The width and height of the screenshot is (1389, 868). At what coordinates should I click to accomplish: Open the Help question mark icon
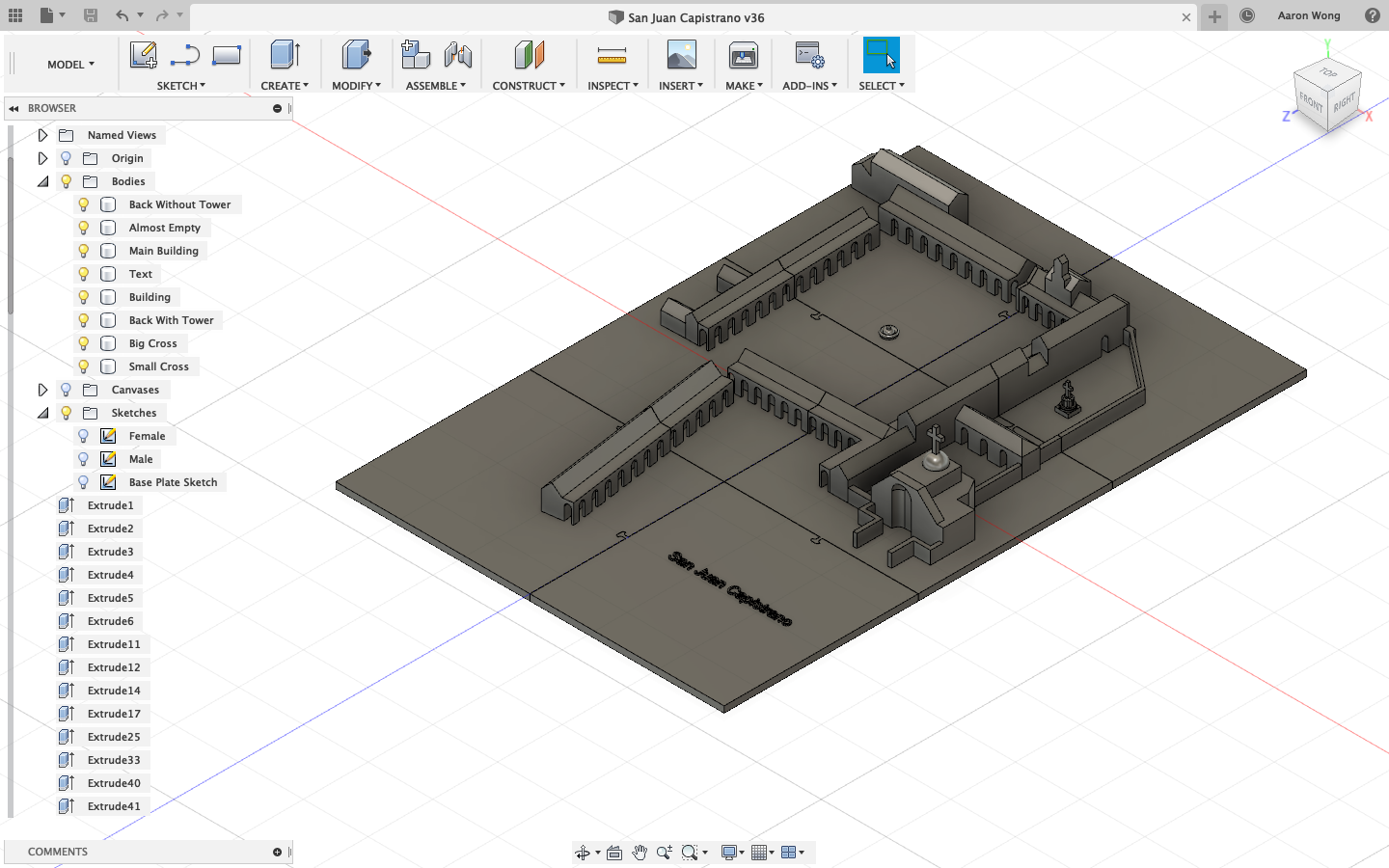pos(1373,15)
